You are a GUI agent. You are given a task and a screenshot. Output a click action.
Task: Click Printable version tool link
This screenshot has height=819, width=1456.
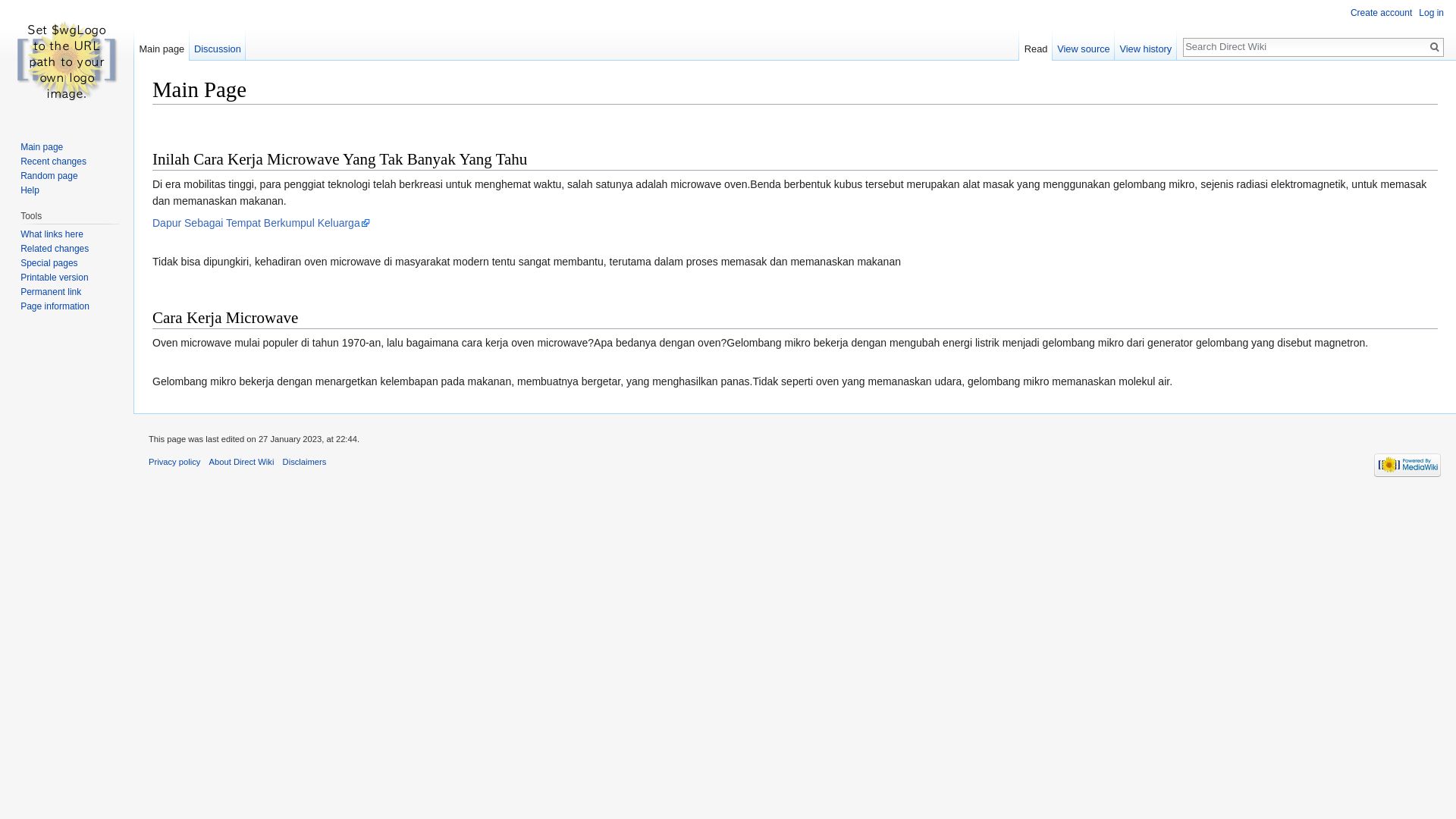pos(54,277)
